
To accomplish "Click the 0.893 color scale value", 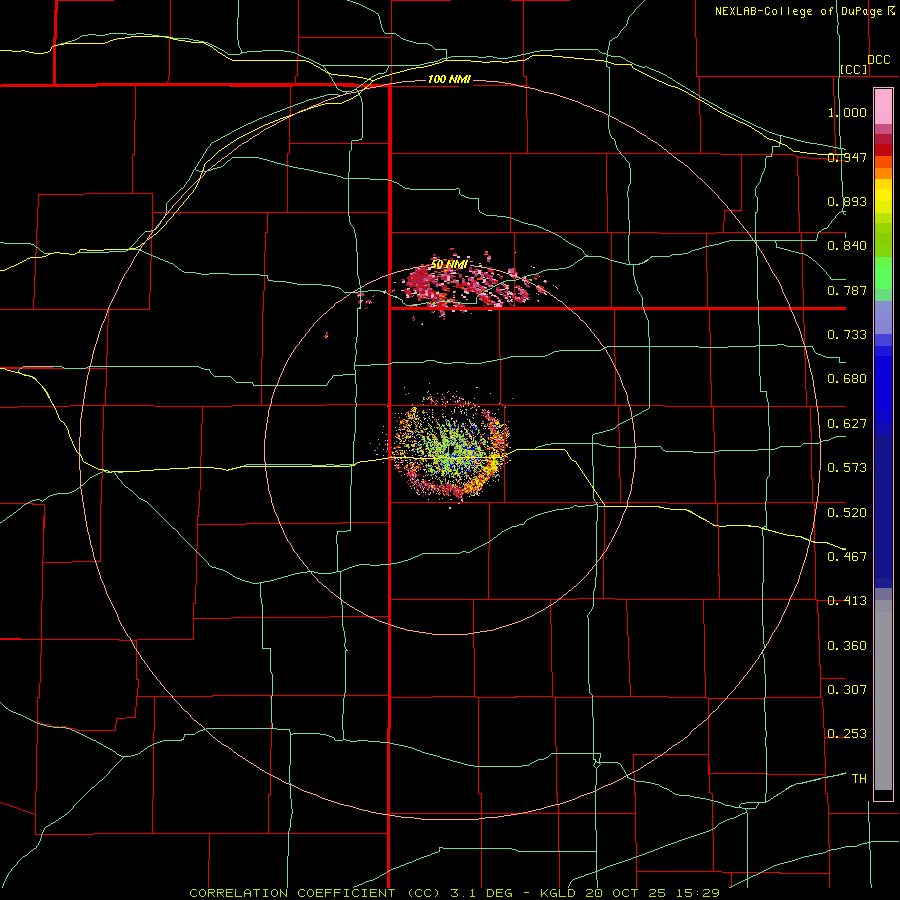I will coord(847,201).
